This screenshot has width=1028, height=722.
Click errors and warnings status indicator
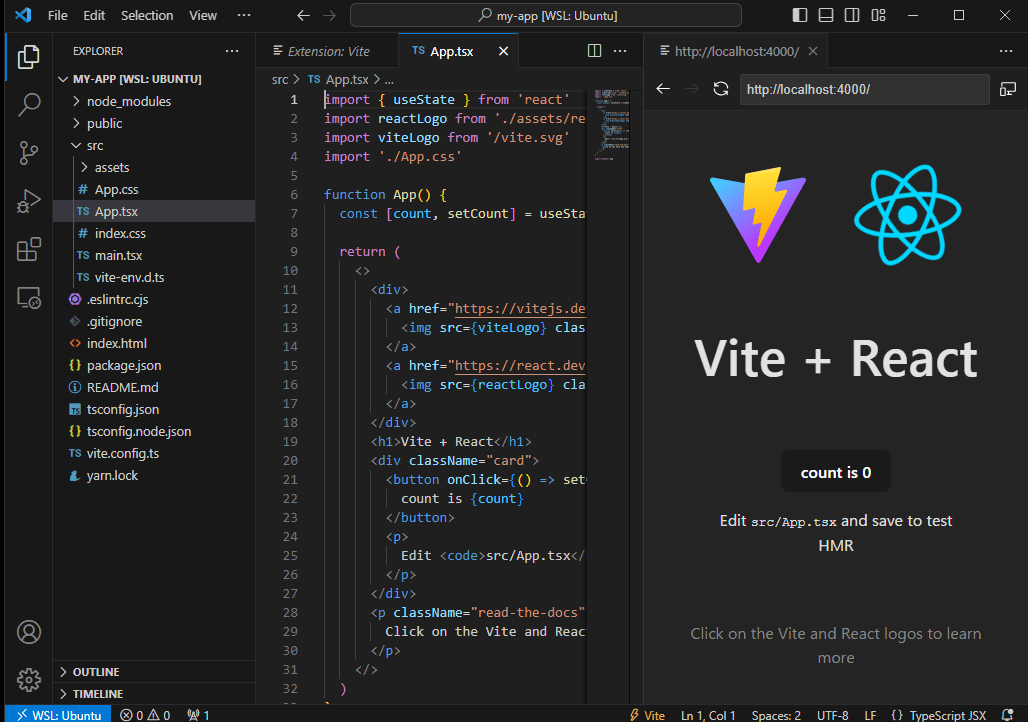[146, 715]
